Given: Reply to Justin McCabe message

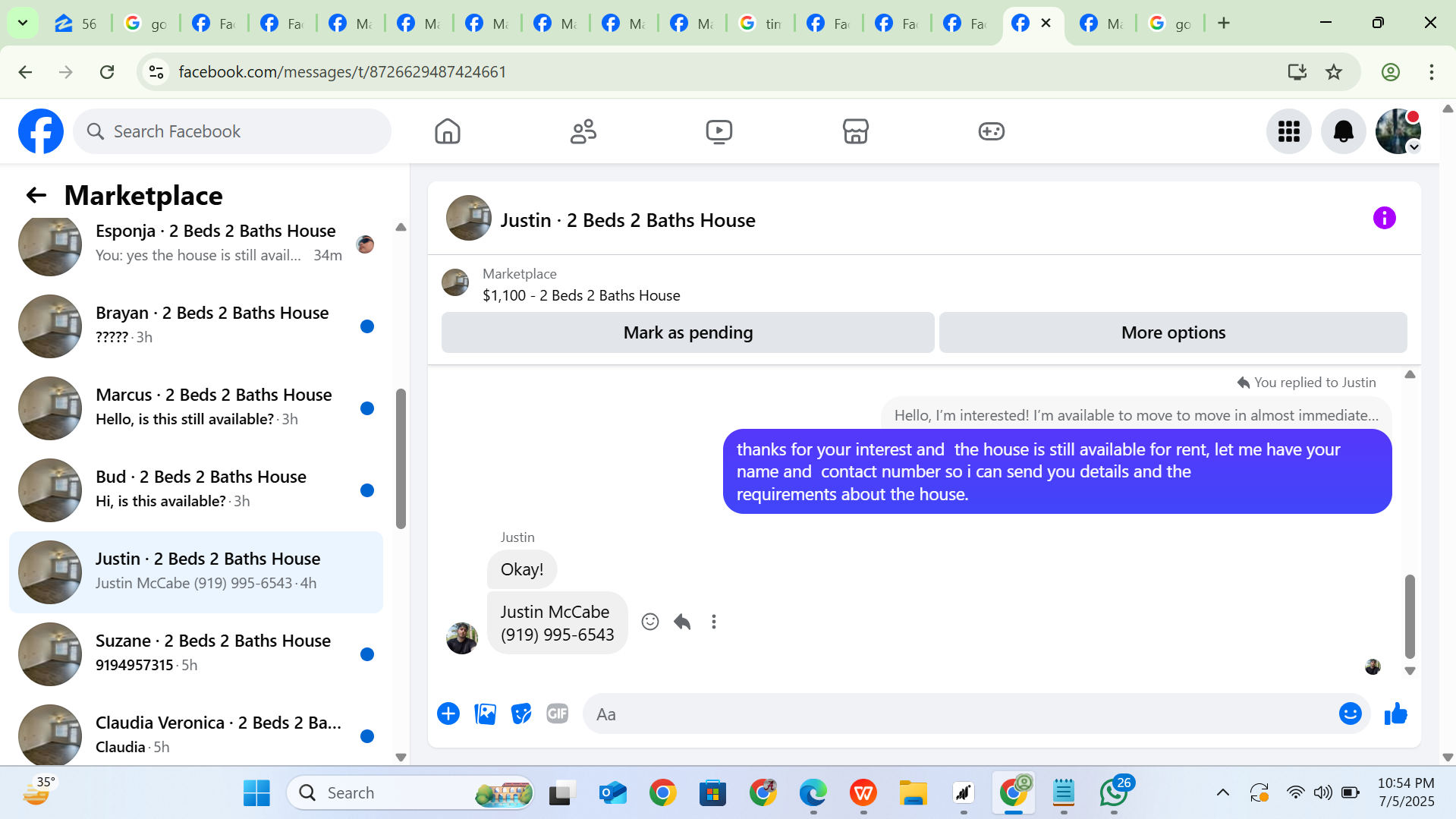Looking at the screenshot, I should click(x=682, y=622).
